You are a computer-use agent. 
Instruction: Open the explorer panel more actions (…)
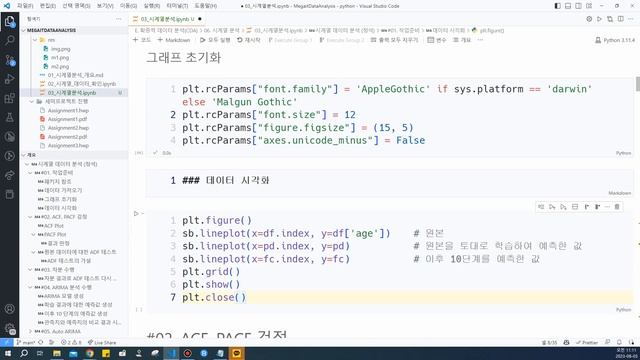click(x=119, y=19)
